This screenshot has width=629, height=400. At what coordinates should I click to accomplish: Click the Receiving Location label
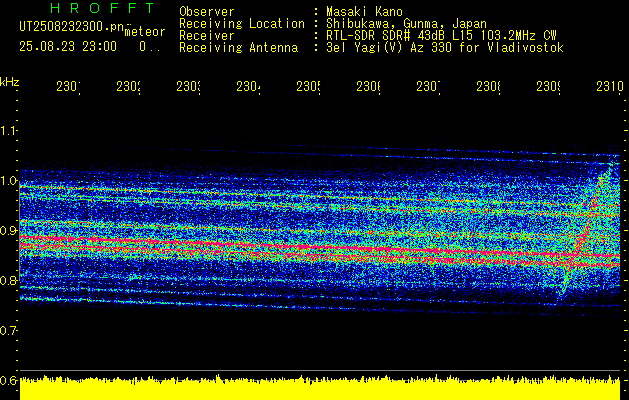tap(242, 24)
